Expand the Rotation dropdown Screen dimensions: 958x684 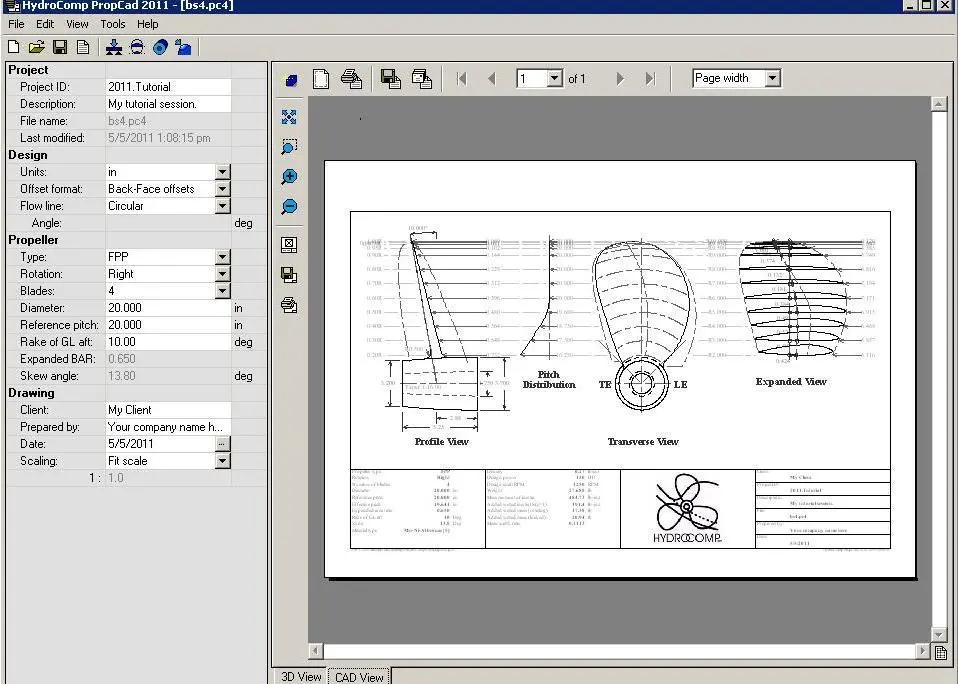[x=222, y=274]
